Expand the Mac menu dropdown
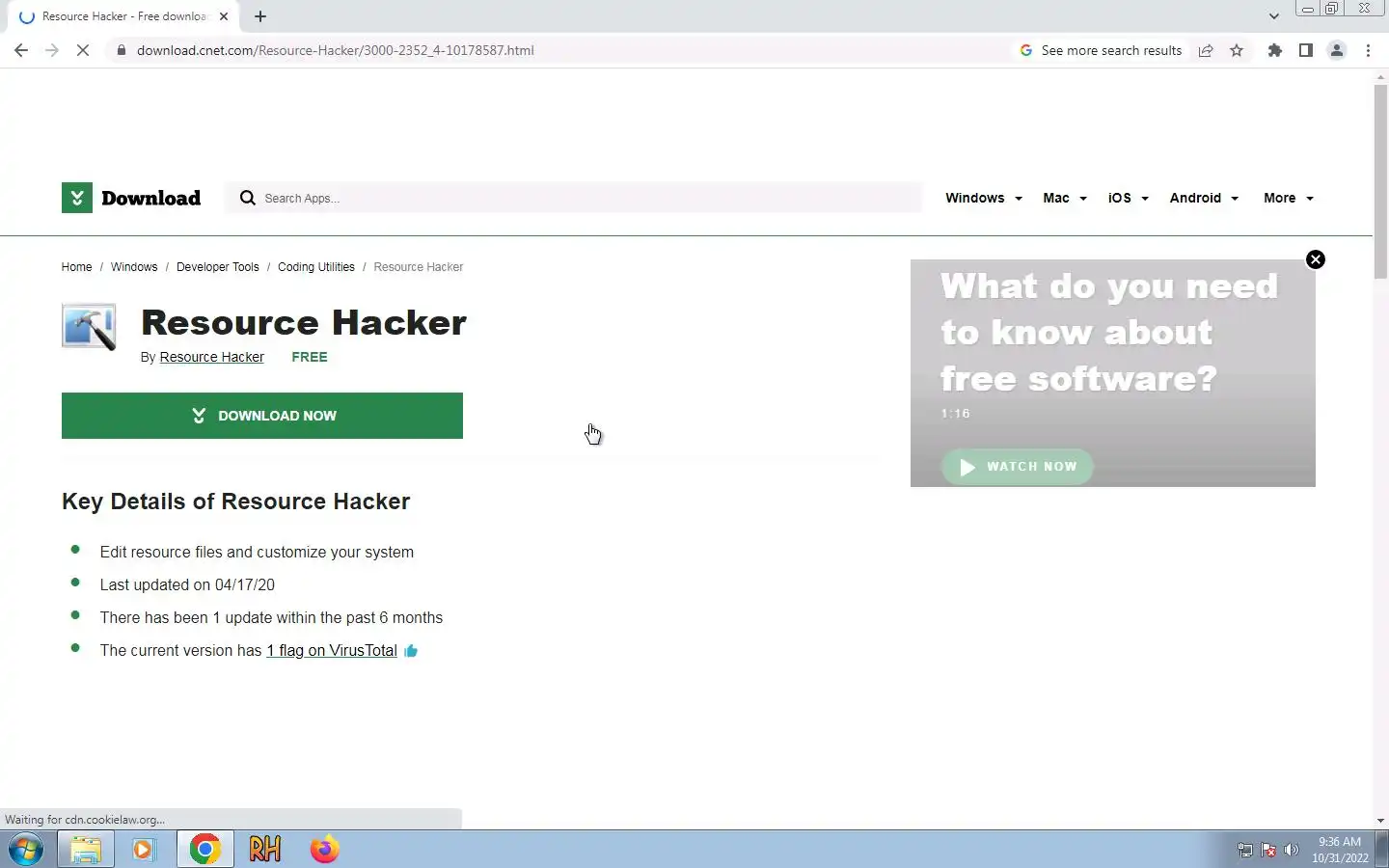 (1065, 198)
